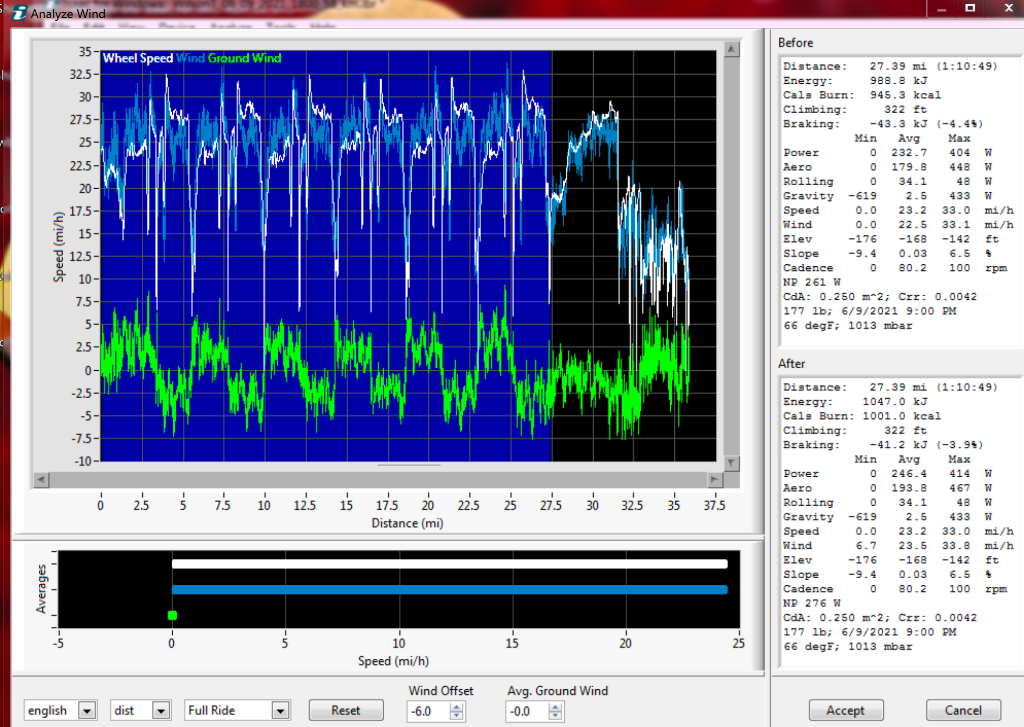Click the Analyze Wind window icon
Image resolution: width=1024 pixels, height=727 pixels.
(x=20, y=13)
